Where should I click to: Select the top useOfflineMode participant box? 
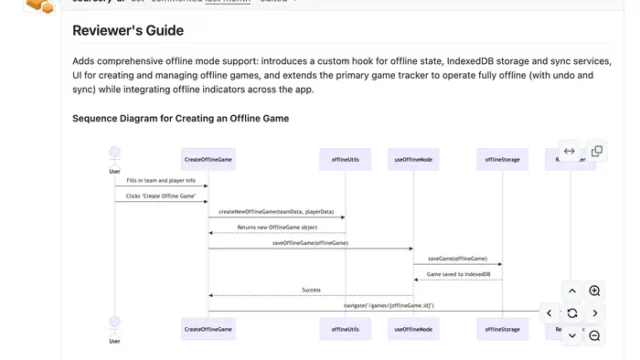[413, 160]
